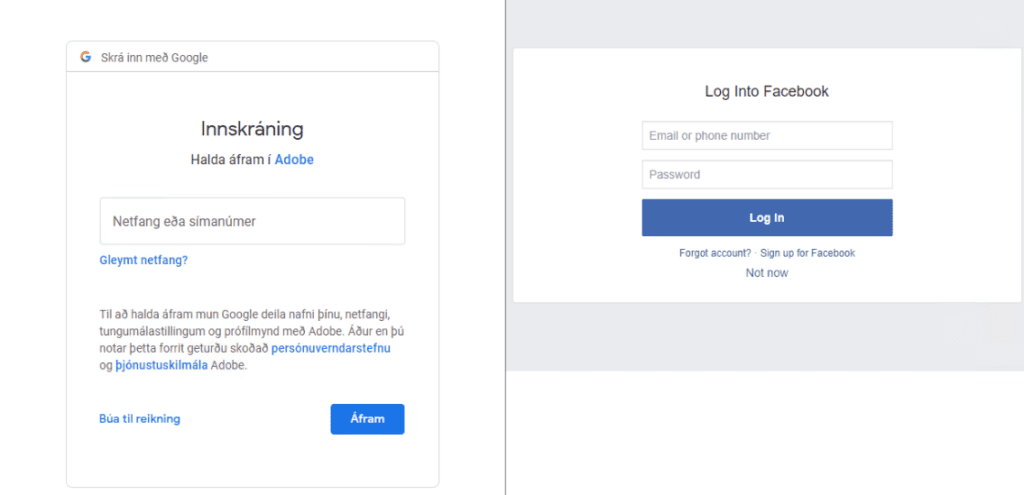Open the persónuverndarstefnu privacy policy link
Viewport: 1024px width, 495px height.
(x=331, y=348)
